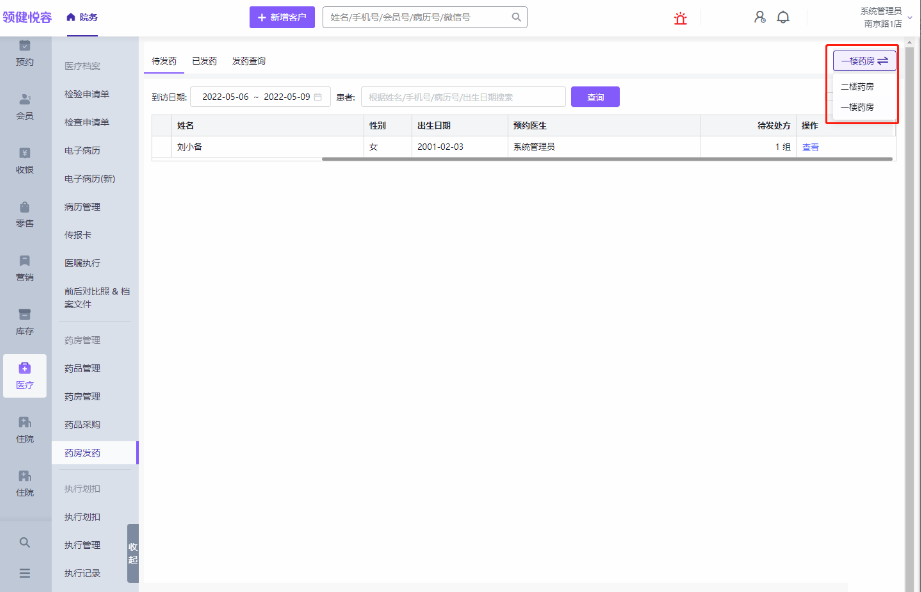921x592 pixels.
Task: Click the 查询 button
Action: coord(595,97)
